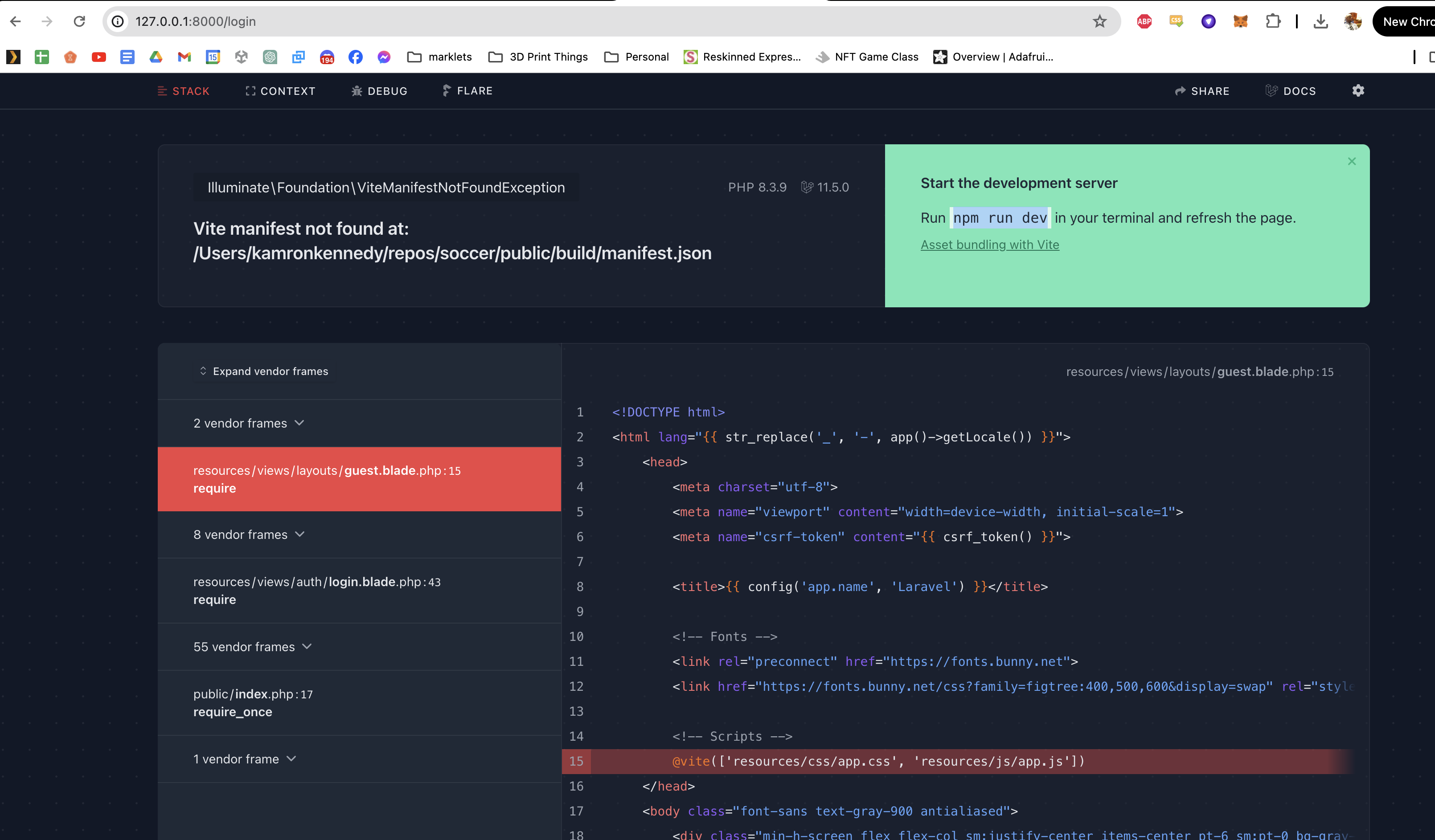Screen dimensions: 1435x840
Task: Dismiss the development server hint
Action: click(1351, 162)
